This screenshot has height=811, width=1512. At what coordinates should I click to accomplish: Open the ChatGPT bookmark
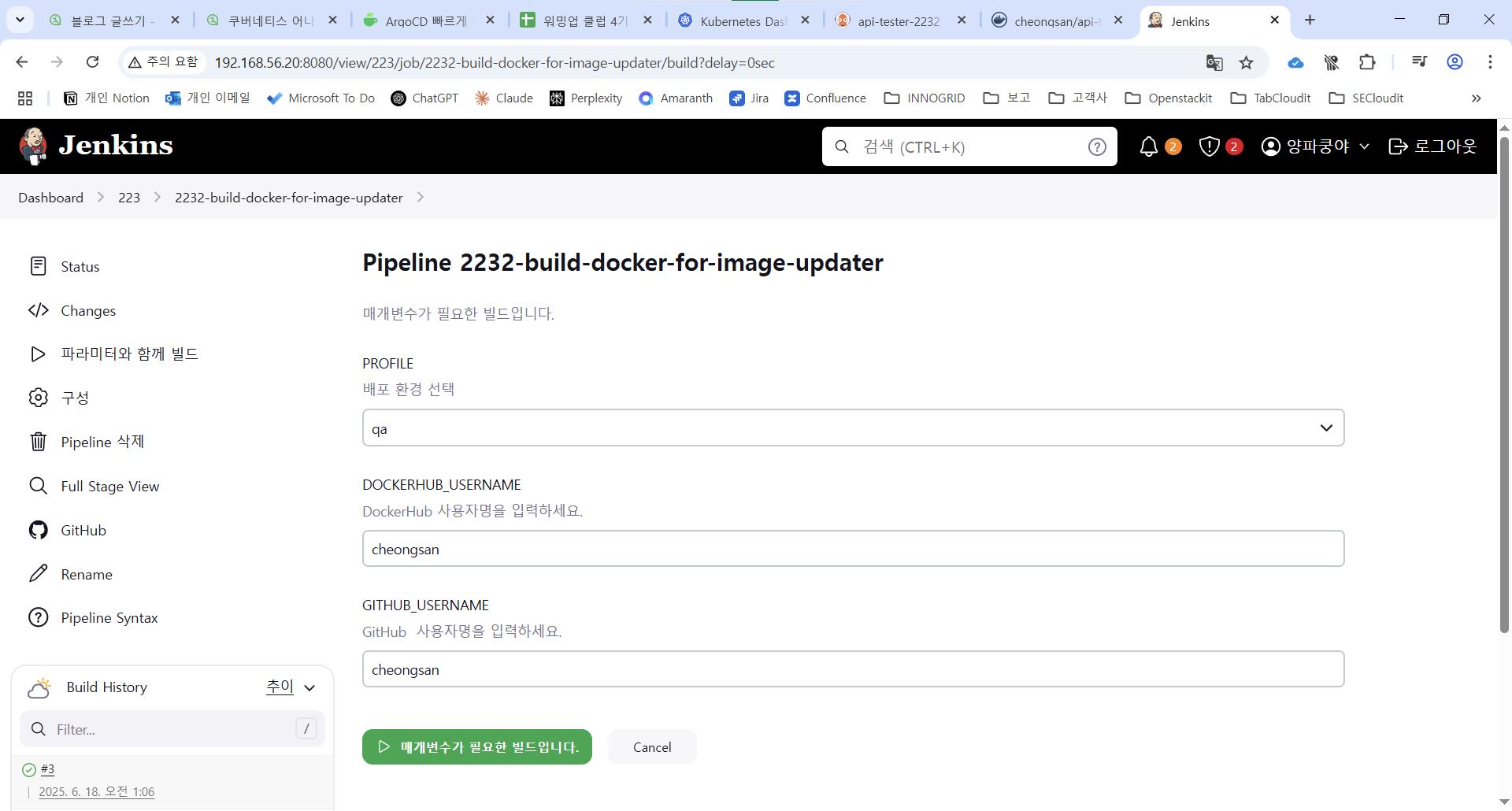[x=424, y=98]
